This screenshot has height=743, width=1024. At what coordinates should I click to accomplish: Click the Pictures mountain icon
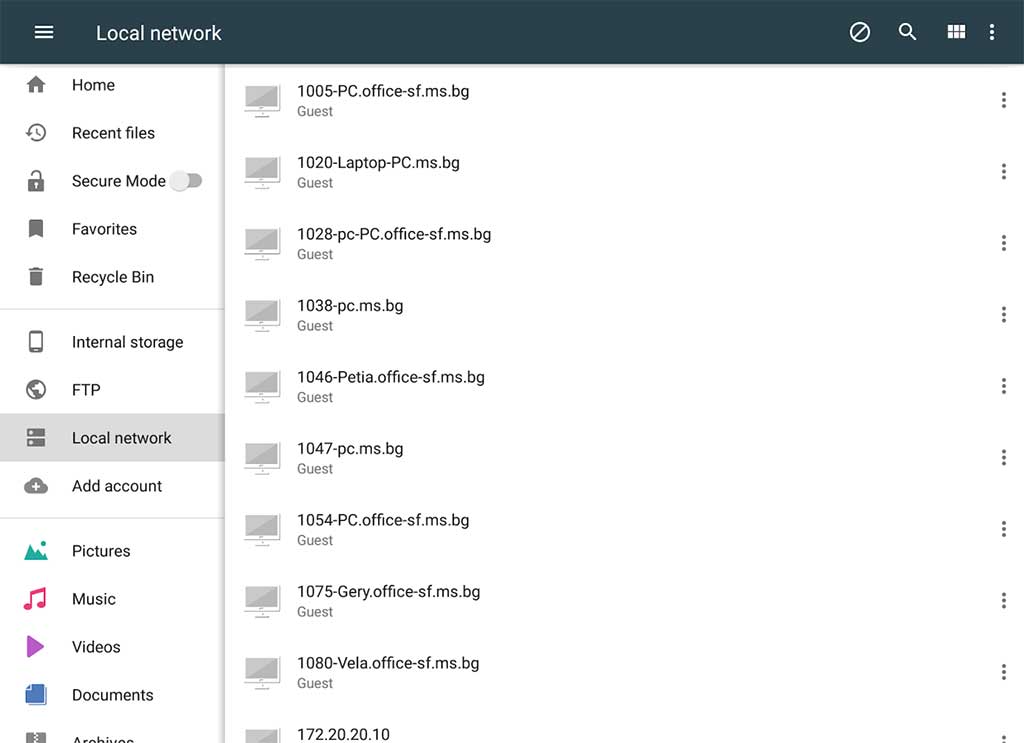(36, 550)
